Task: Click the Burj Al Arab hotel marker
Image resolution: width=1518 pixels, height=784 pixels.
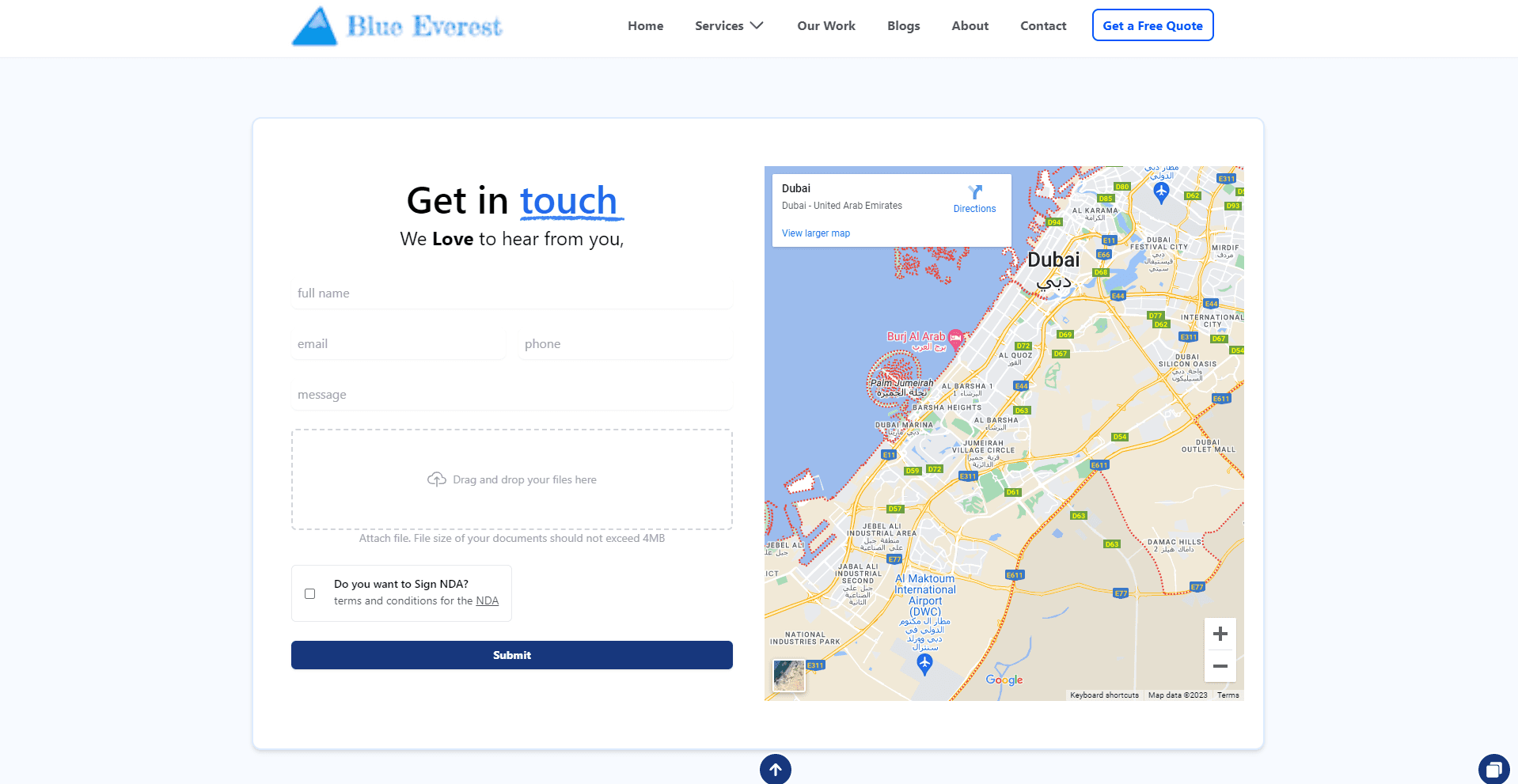Action: [x=956, y=339]
